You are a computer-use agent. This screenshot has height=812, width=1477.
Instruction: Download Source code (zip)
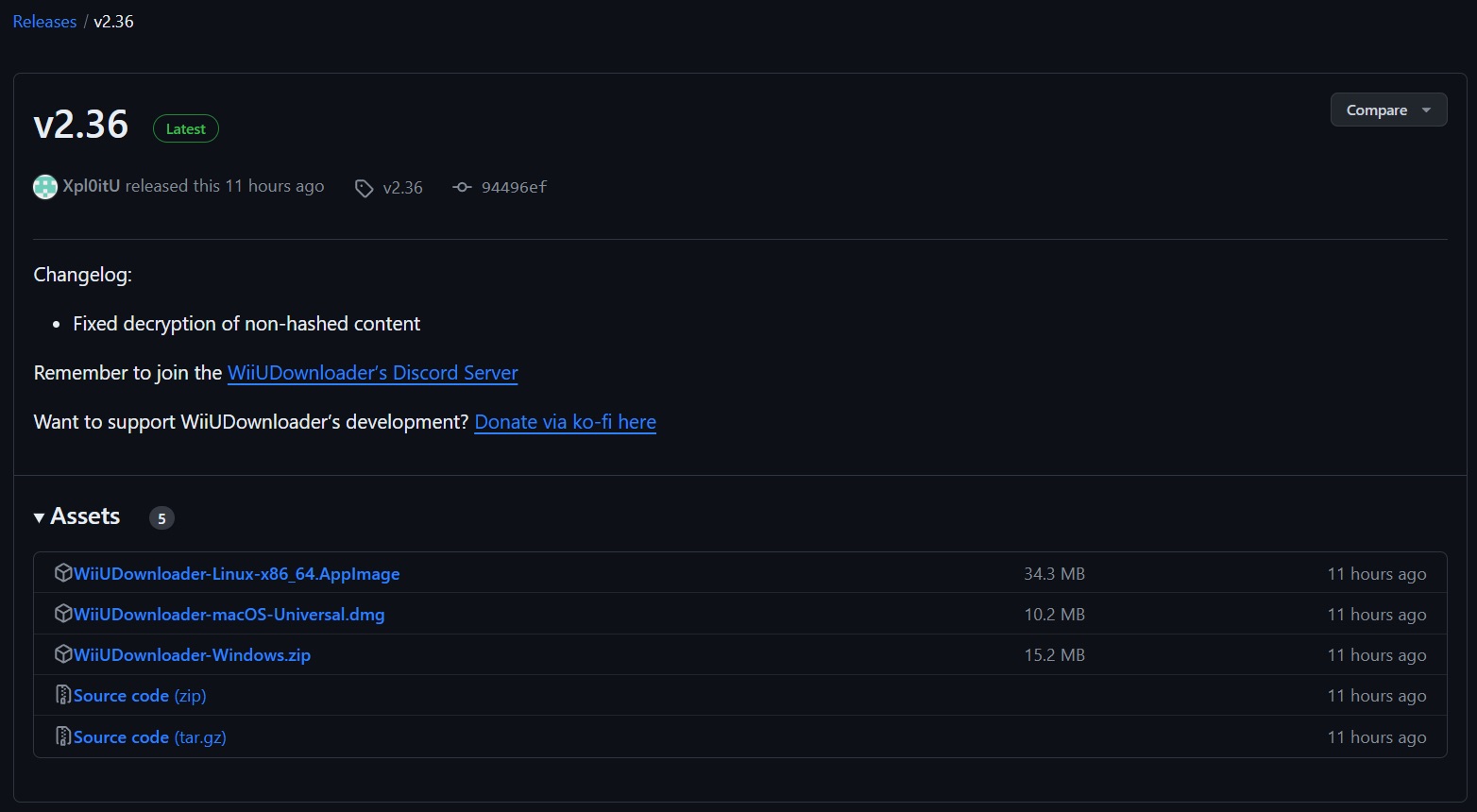140,696
